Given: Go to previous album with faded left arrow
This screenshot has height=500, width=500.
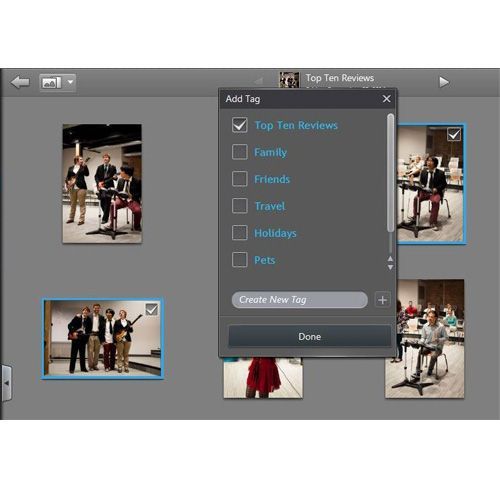Looking at the screenshot, I should click(259, 81).
